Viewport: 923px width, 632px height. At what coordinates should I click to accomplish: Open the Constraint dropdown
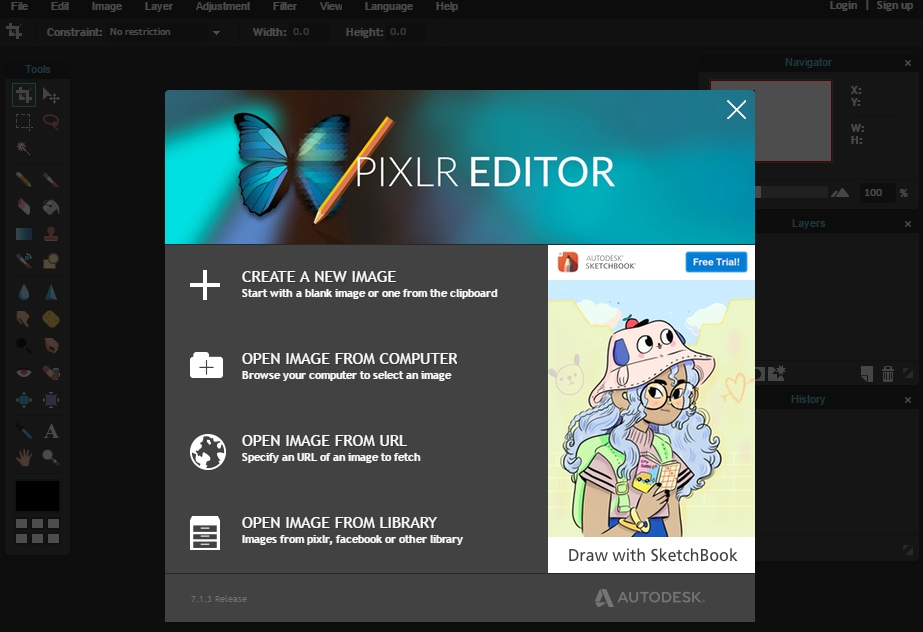pos(165,32)
